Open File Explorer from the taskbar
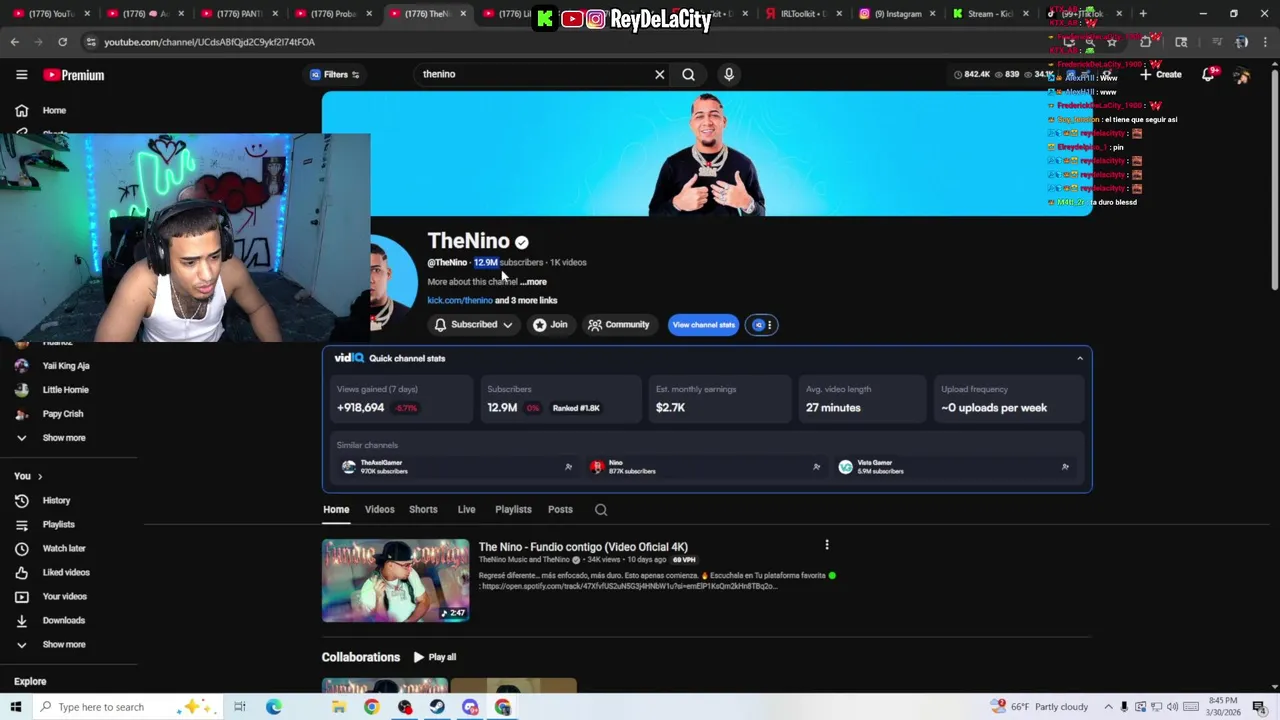 tap(339, 707)
